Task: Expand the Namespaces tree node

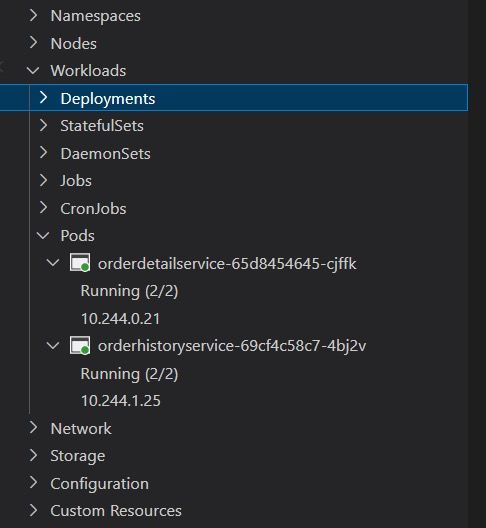Action: click(33, 15)
